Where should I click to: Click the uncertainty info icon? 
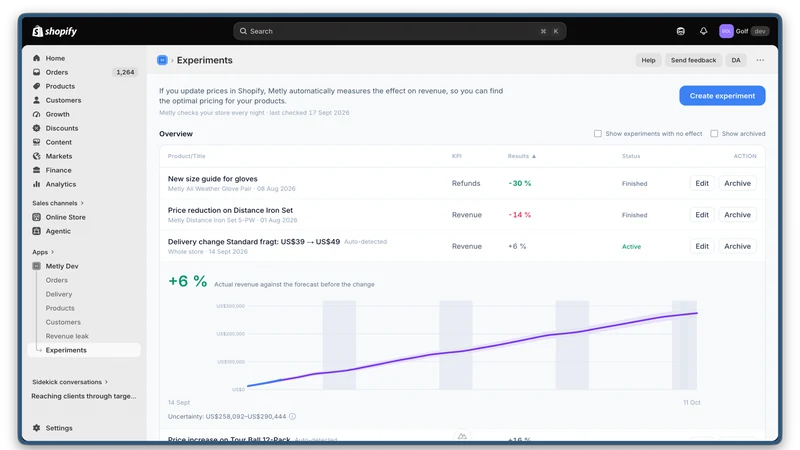click(292, 416)
